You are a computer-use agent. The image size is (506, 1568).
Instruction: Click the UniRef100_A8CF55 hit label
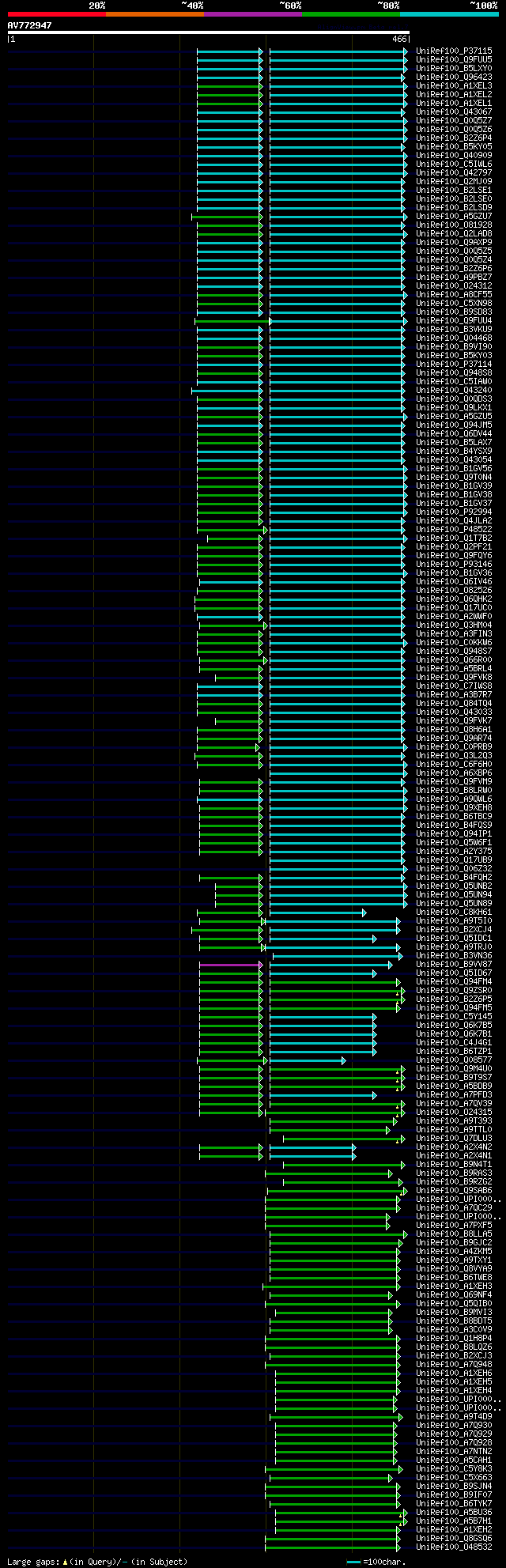pyautogui.click(x=454, y=295)
